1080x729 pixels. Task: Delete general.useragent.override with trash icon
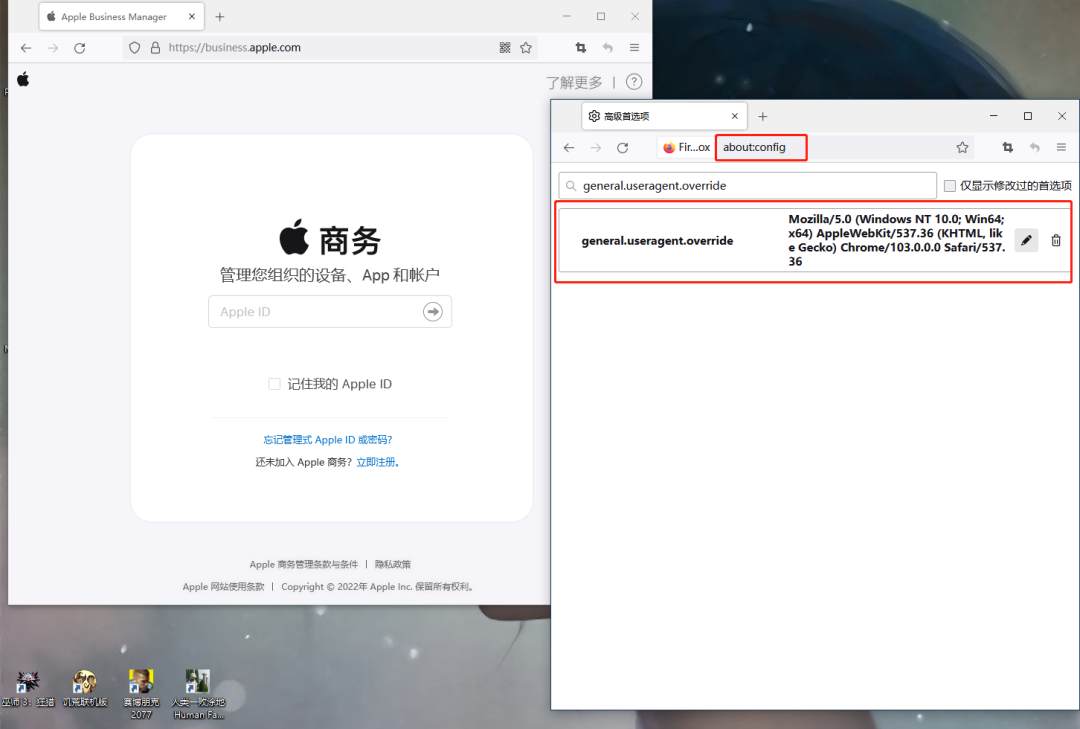(x=1056, y=240)
